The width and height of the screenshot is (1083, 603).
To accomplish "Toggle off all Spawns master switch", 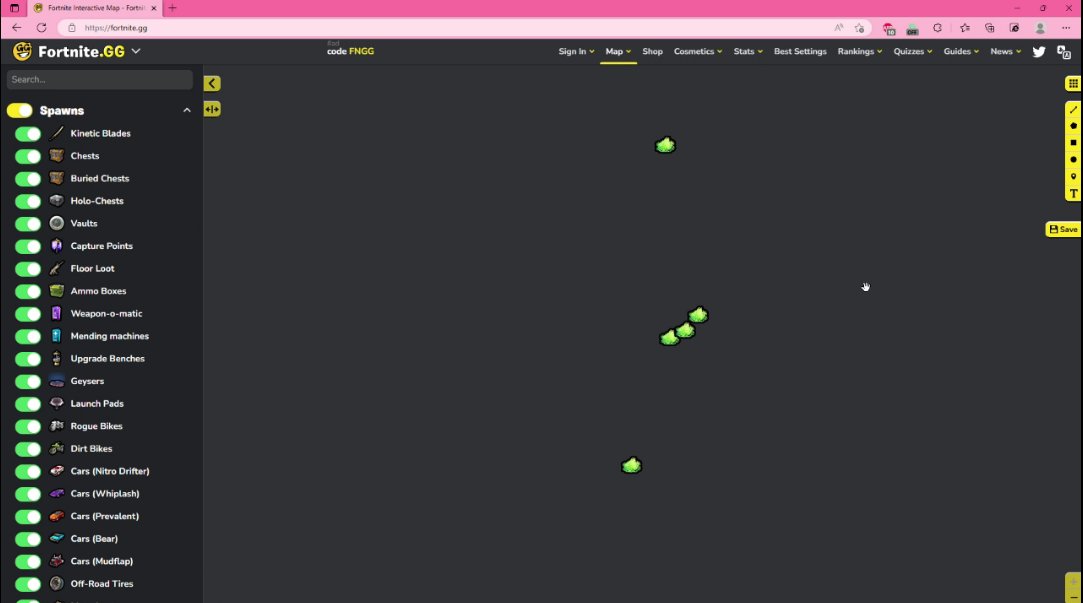I will coord(19,111).
